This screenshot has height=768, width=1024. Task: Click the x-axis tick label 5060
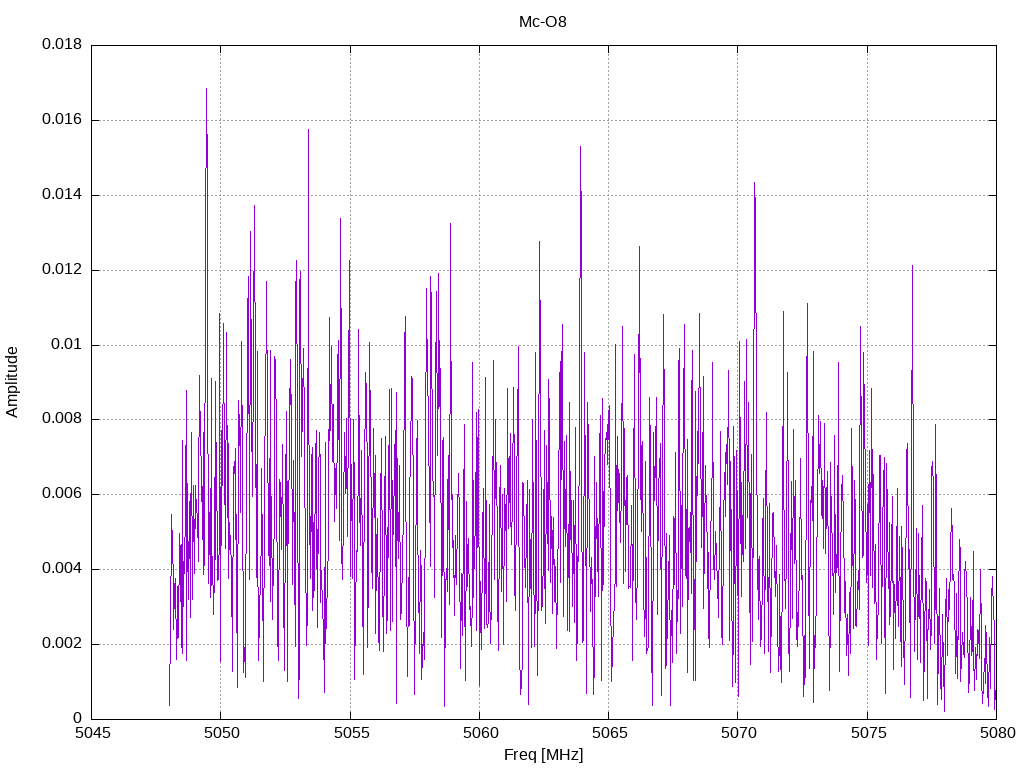tap(480, 733)
